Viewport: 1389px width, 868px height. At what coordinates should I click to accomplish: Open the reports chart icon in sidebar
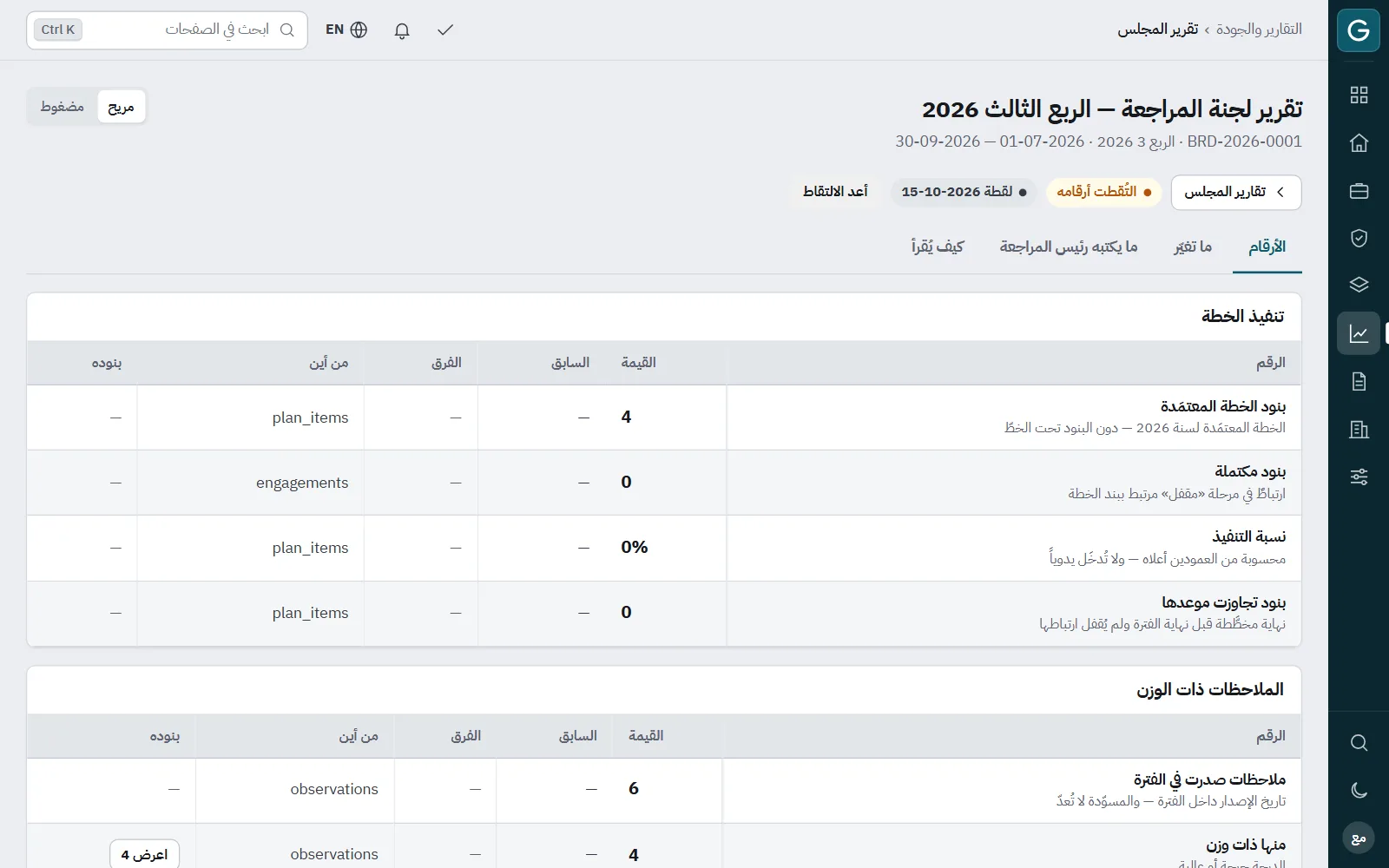click(1359, 333)
